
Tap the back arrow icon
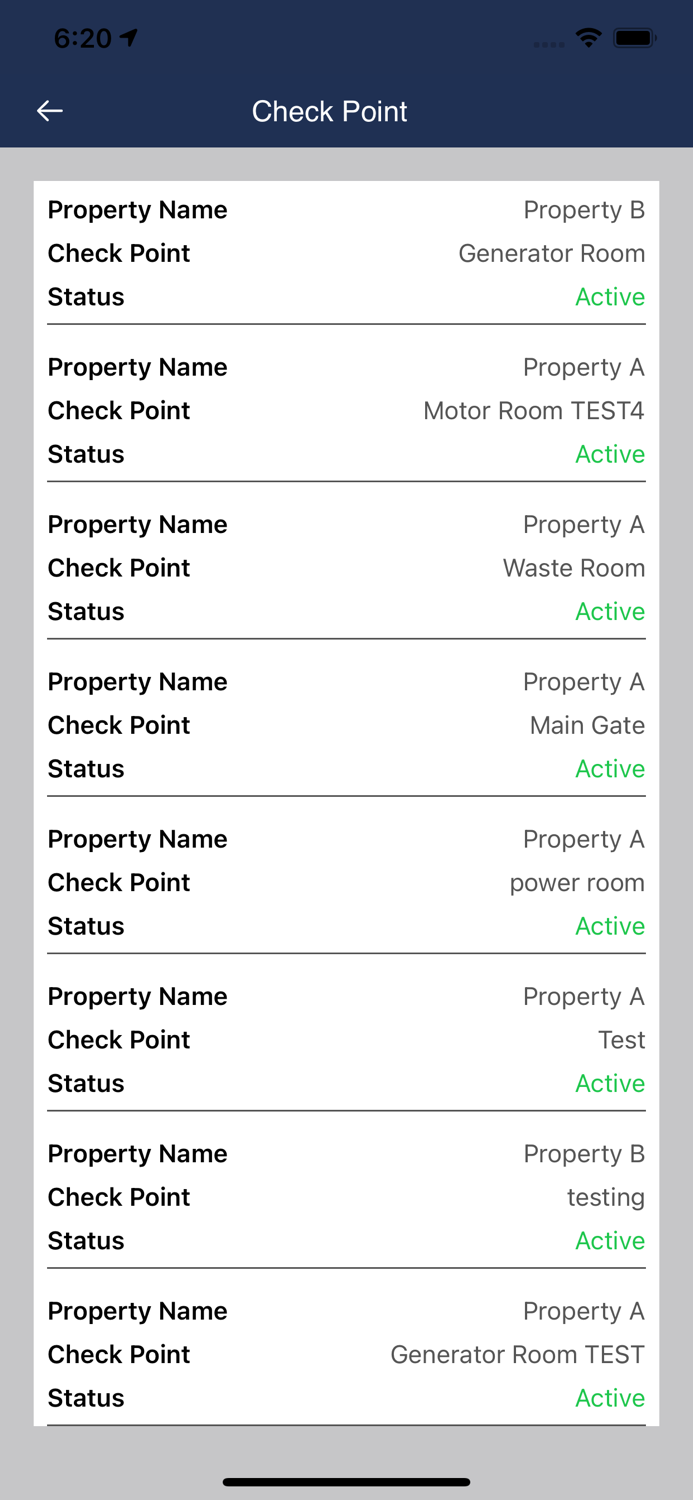[x=50, y=111]
